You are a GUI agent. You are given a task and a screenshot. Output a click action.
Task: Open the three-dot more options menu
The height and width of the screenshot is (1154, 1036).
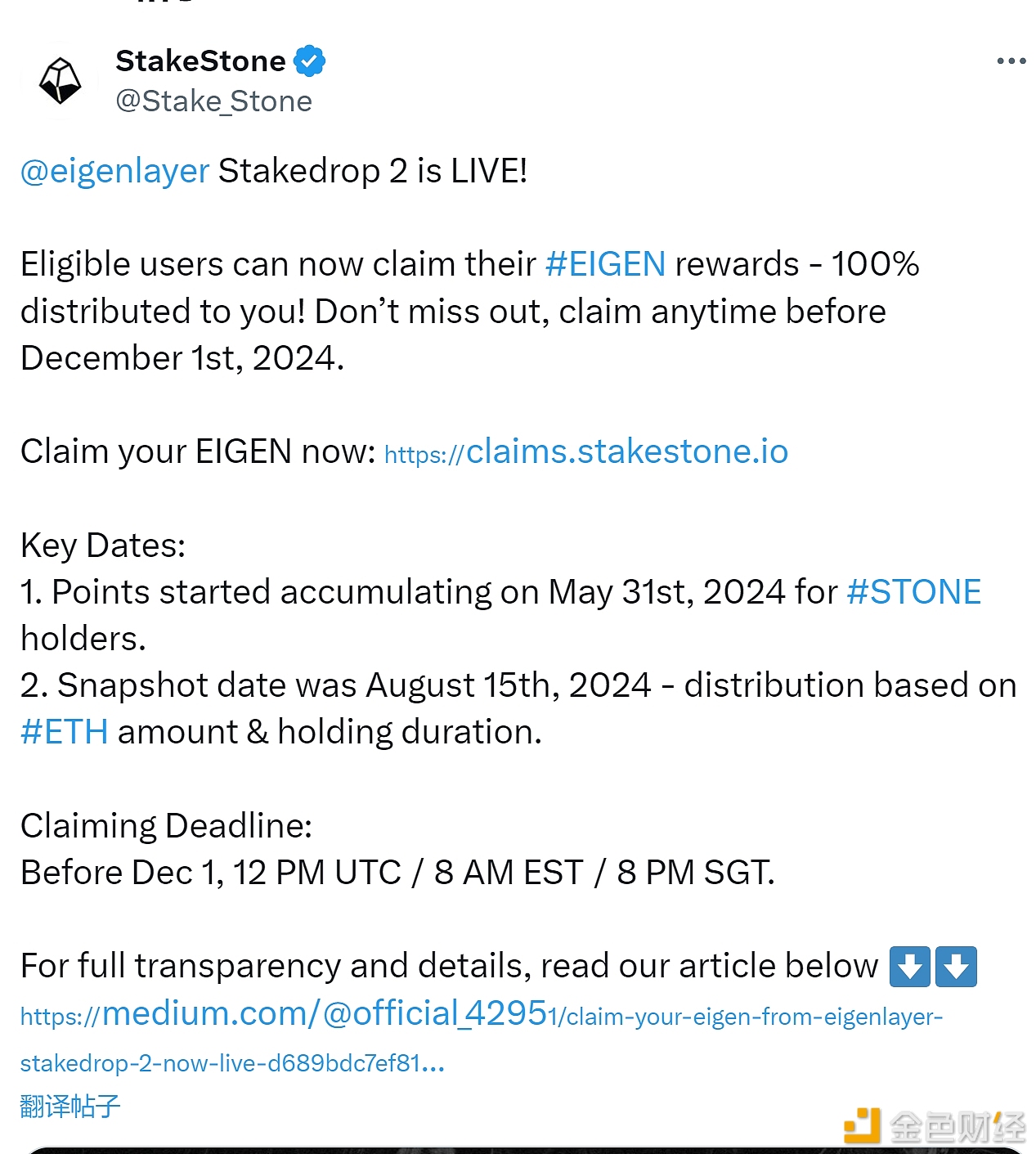1011,61
